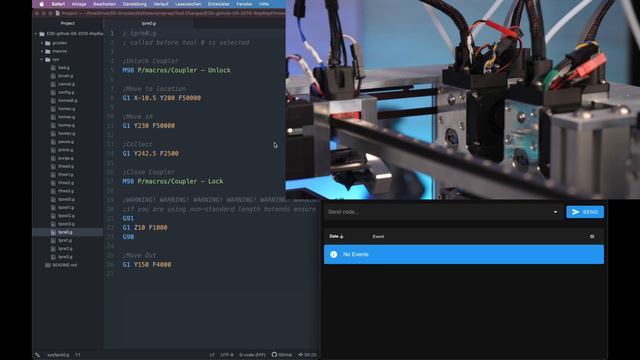Click the gcodes folder icon

(48, 43)
